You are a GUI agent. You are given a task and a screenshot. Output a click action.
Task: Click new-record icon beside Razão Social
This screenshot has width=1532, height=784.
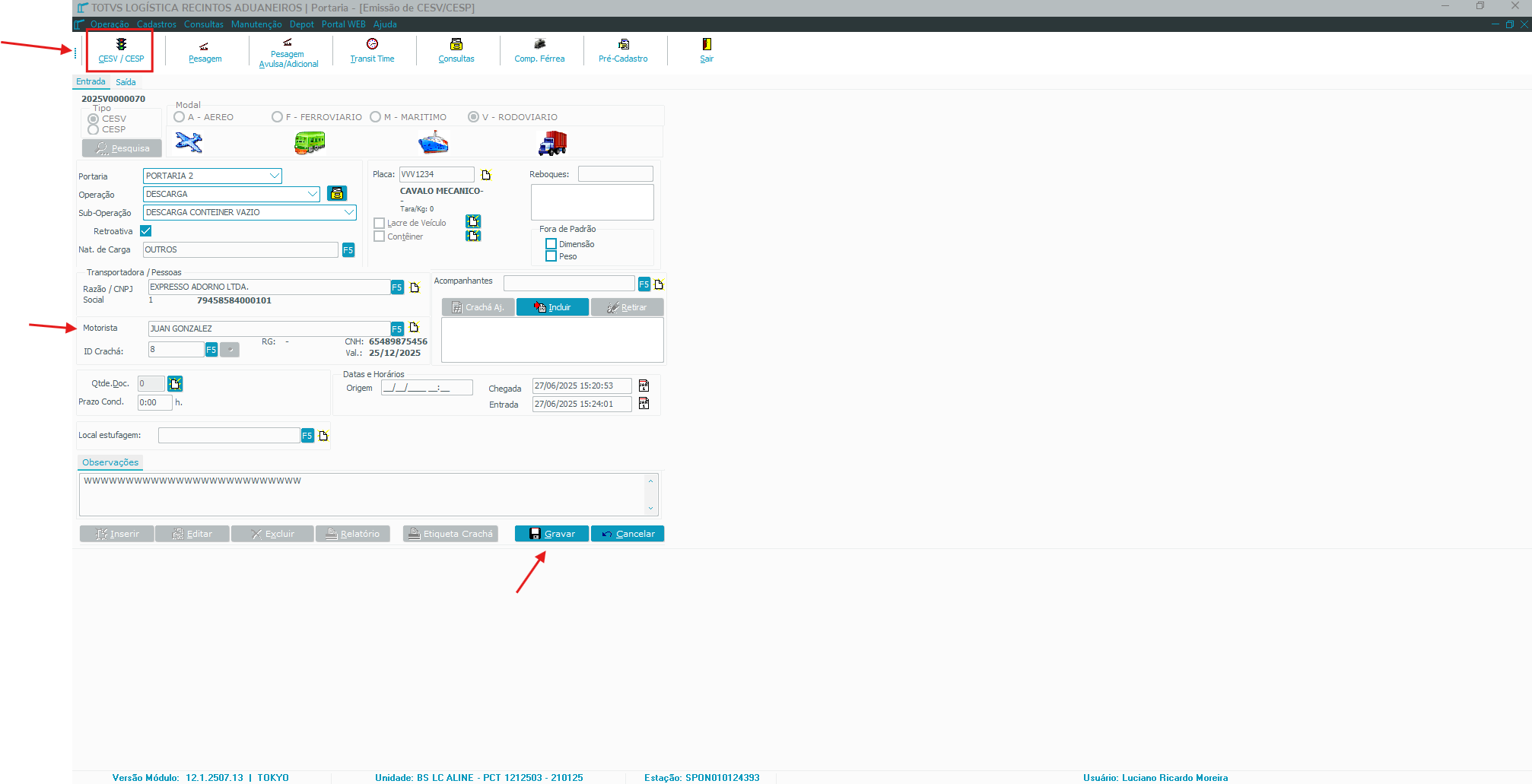point(415,287)
